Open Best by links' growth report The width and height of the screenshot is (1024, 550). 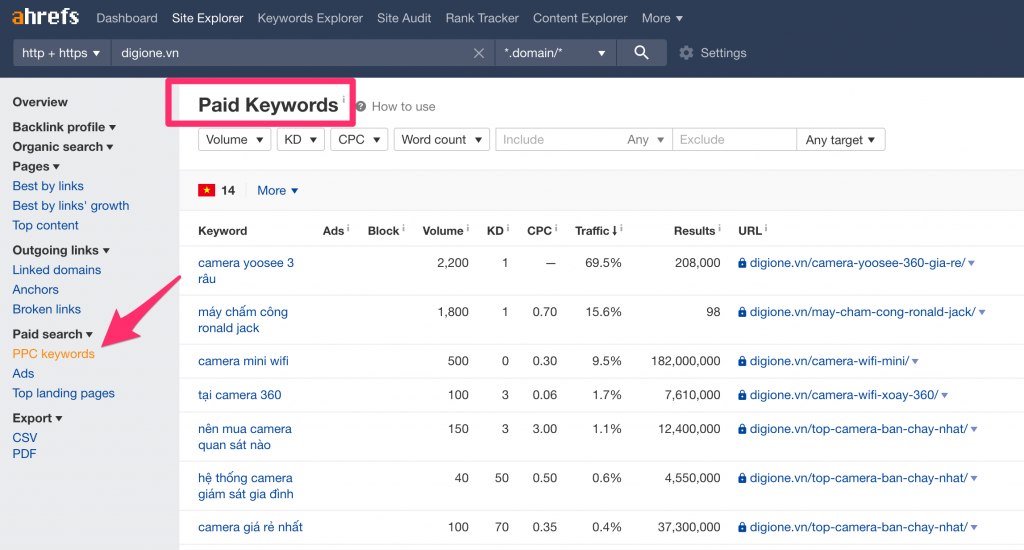click(71, 206)
